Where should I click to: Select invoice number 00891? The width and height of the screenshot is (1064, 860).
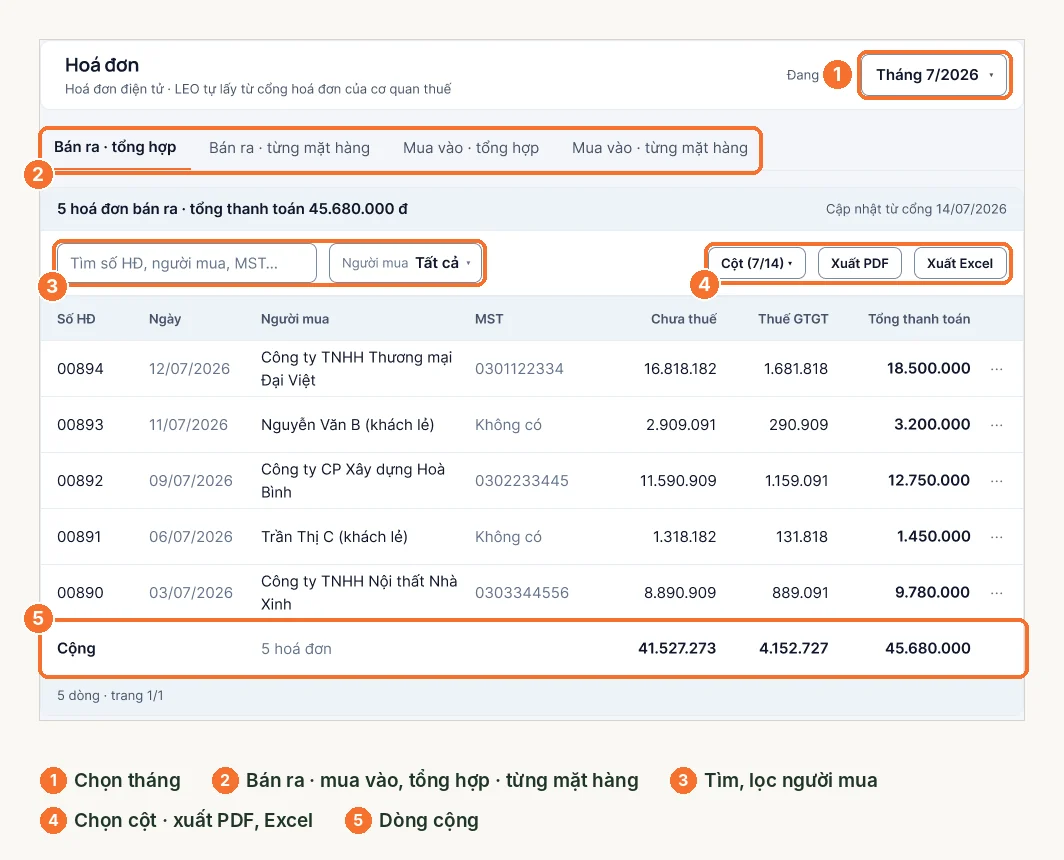click(80, 537)
